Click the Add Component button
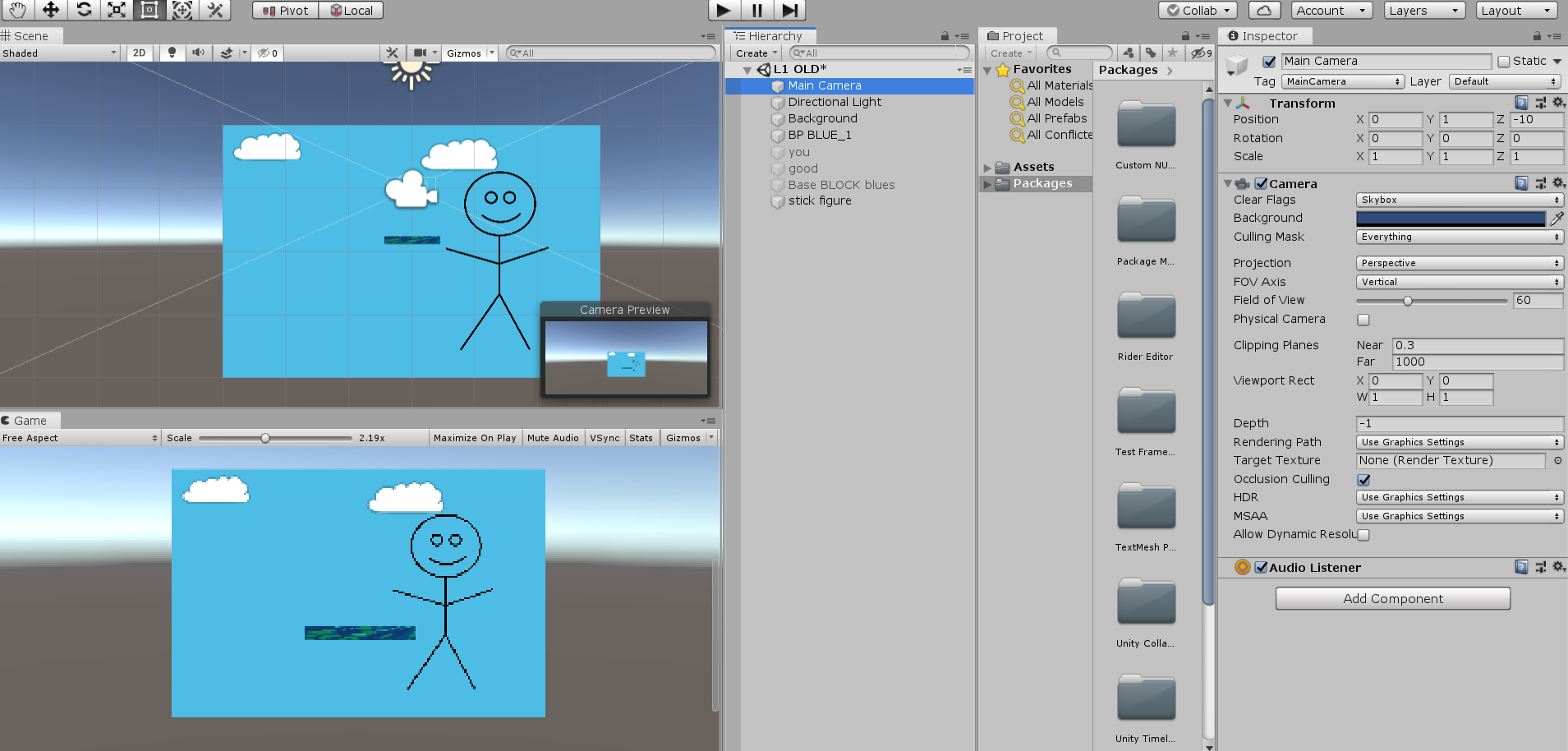 pos(1391,598)
